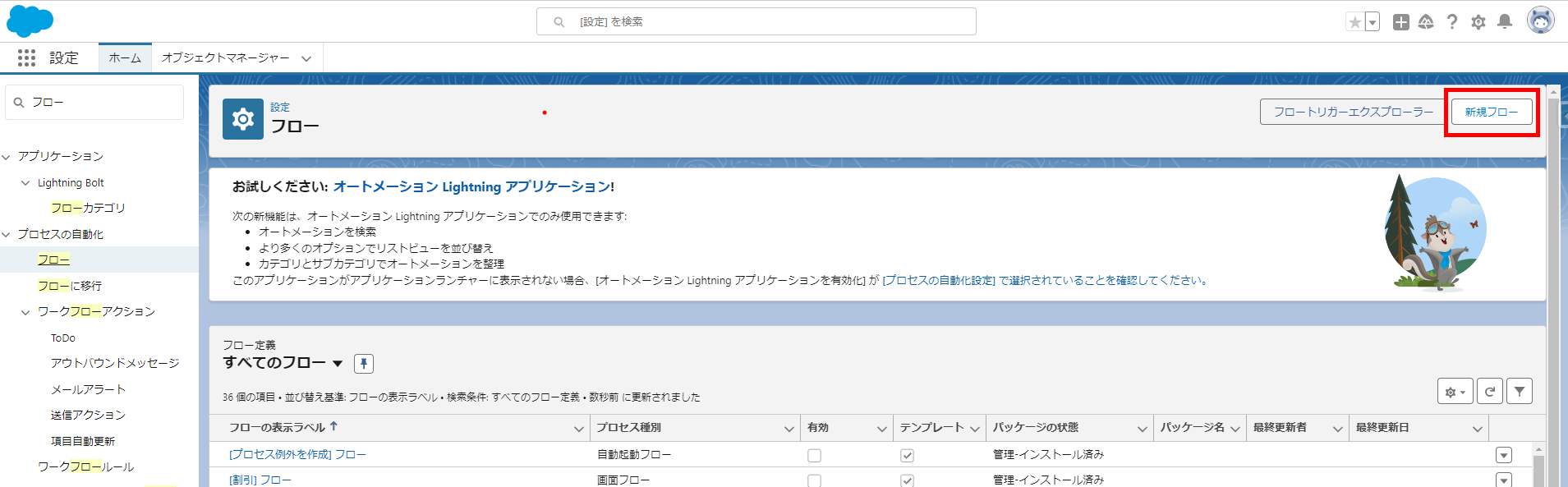Open パッケージの状態 column menu chevron
The height and width of the screenshot is (487, 1568).
click(1143, 429)
